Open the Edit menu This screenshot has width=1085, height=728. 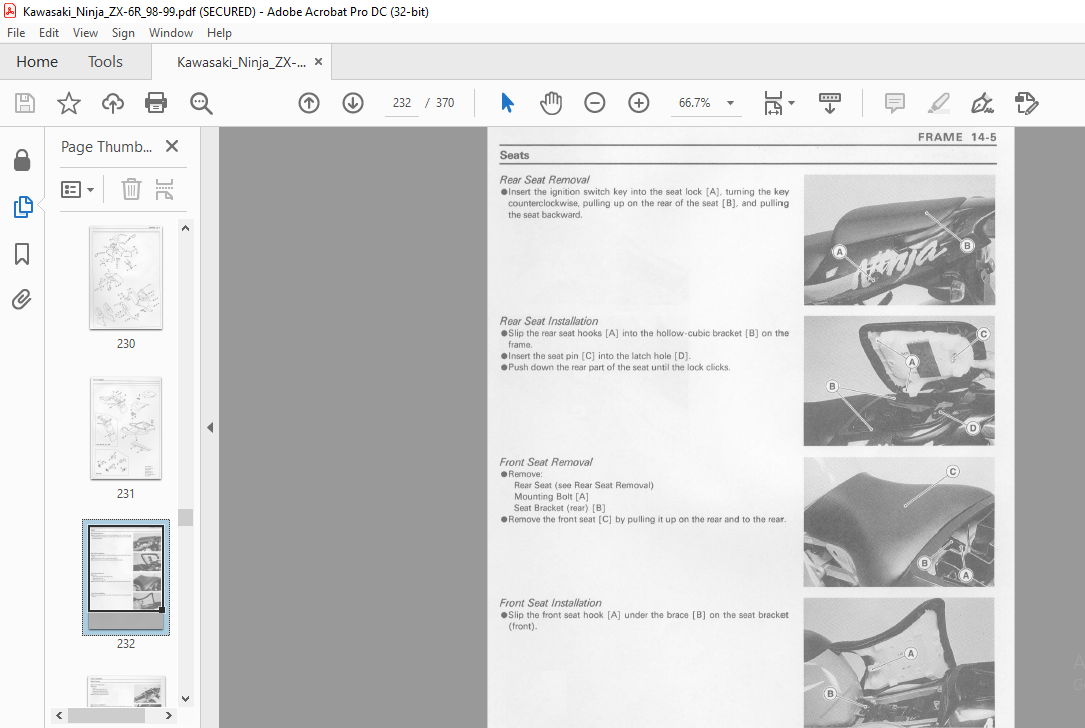click(x=48, y=33)
